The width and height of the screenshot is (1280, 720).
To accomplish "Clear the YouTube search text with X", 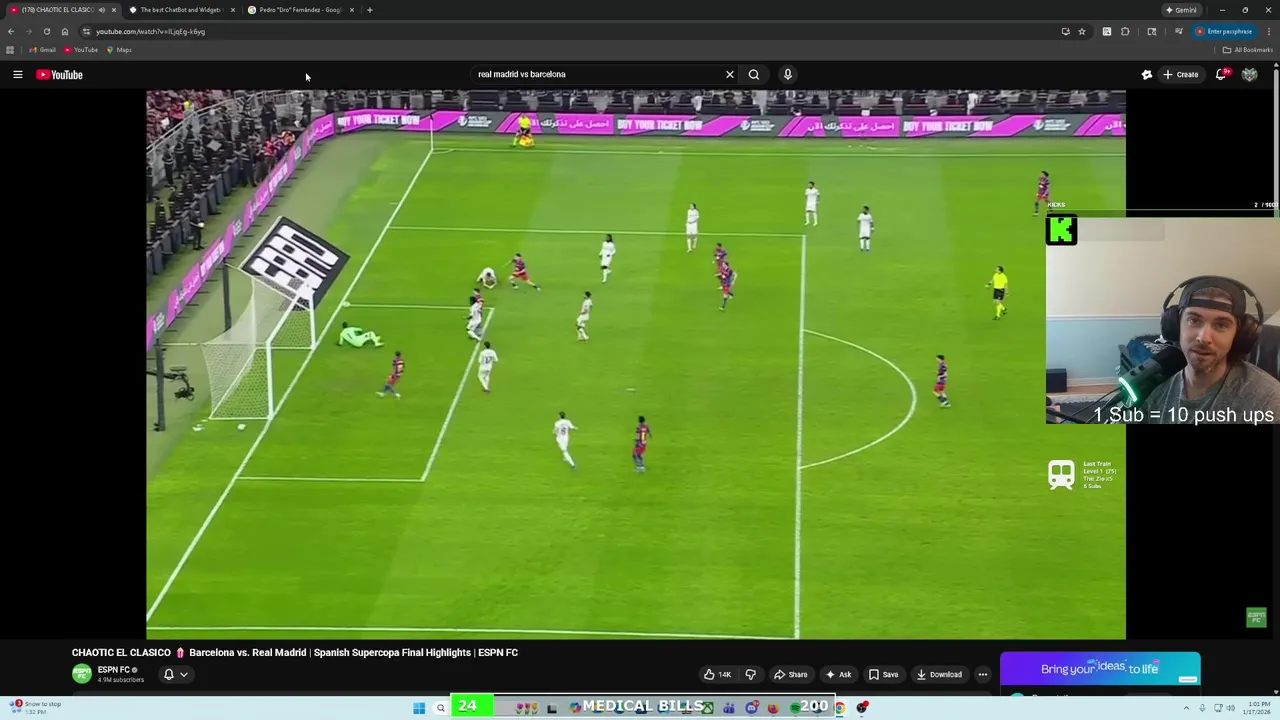I will tap(730, 74).
